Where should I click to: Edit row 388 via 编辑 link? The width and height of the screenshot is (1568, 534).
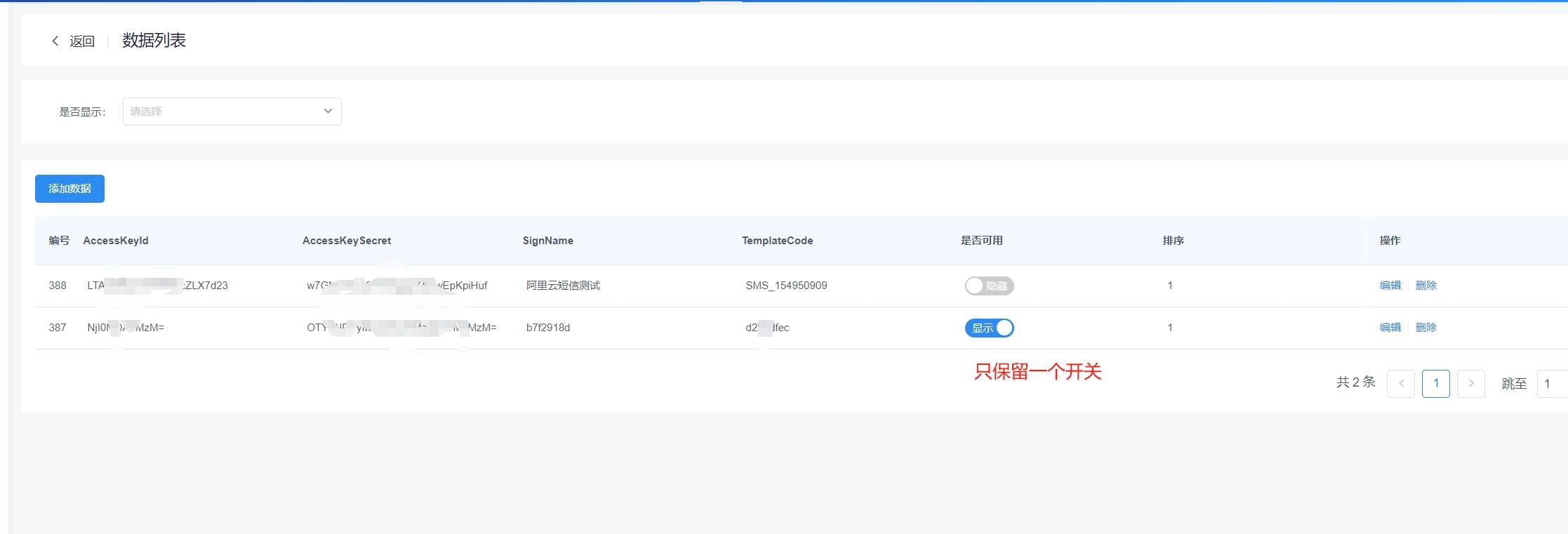point(1390,286)
